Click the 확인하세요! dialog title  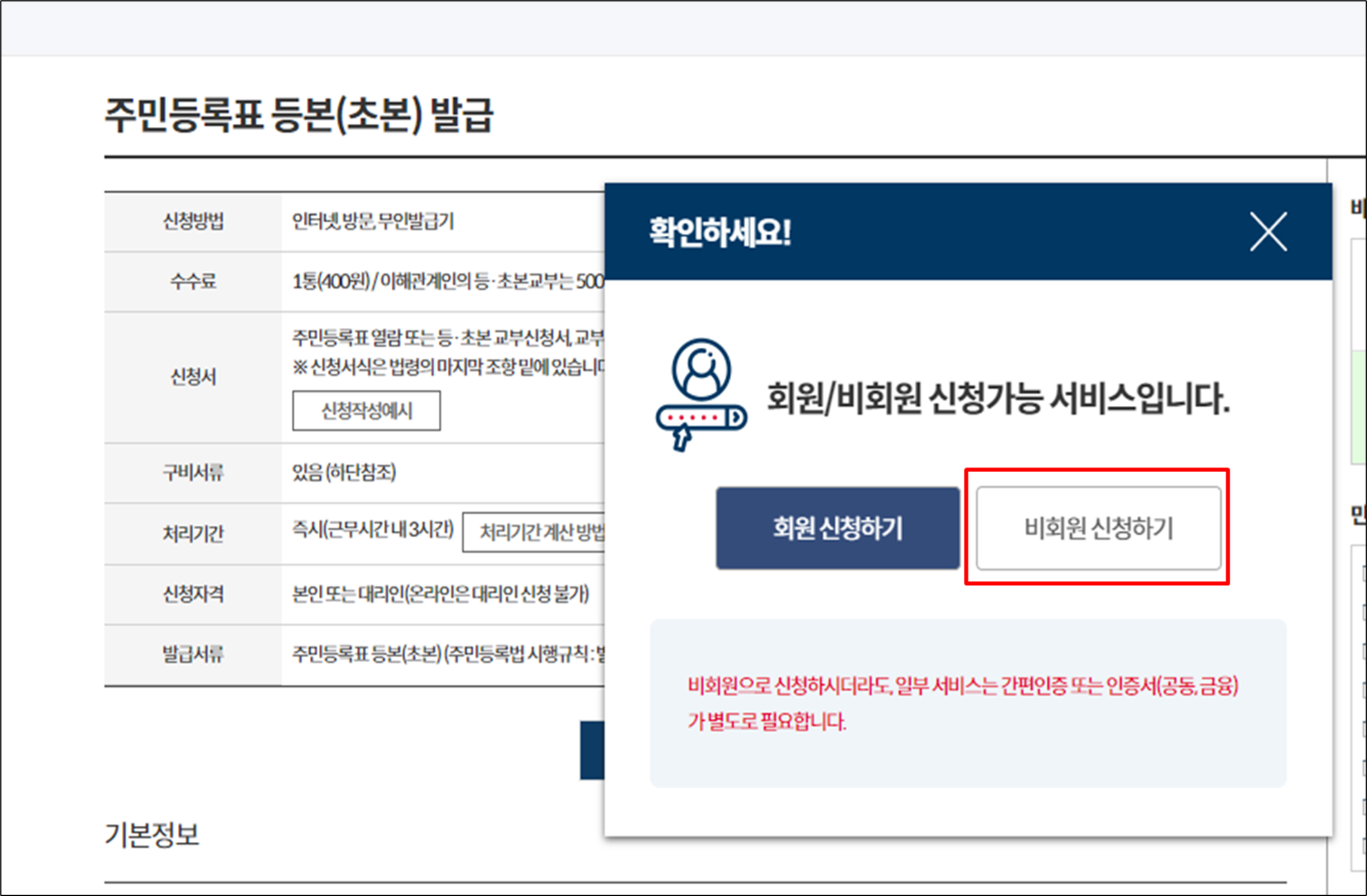720,232
